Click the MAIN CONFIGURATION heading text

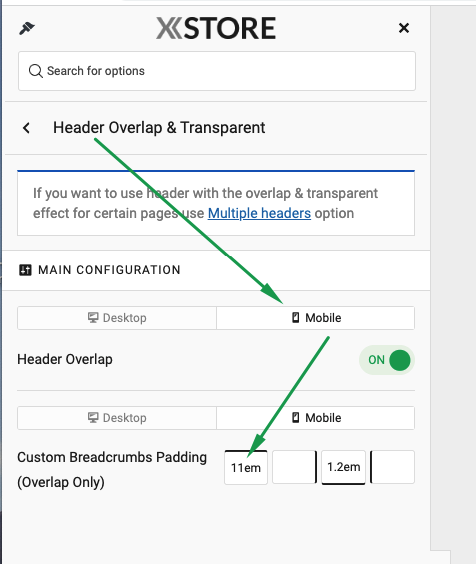[x=109, y=270]
